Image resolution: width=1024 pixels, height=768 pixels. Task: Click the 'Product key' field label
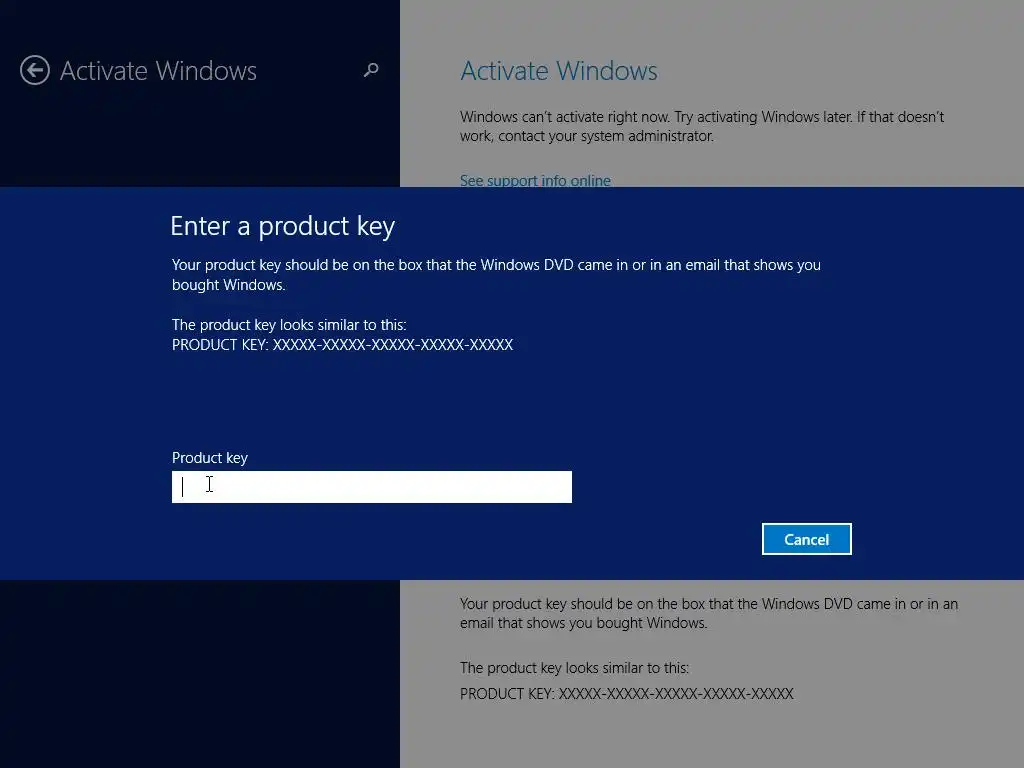210,458
